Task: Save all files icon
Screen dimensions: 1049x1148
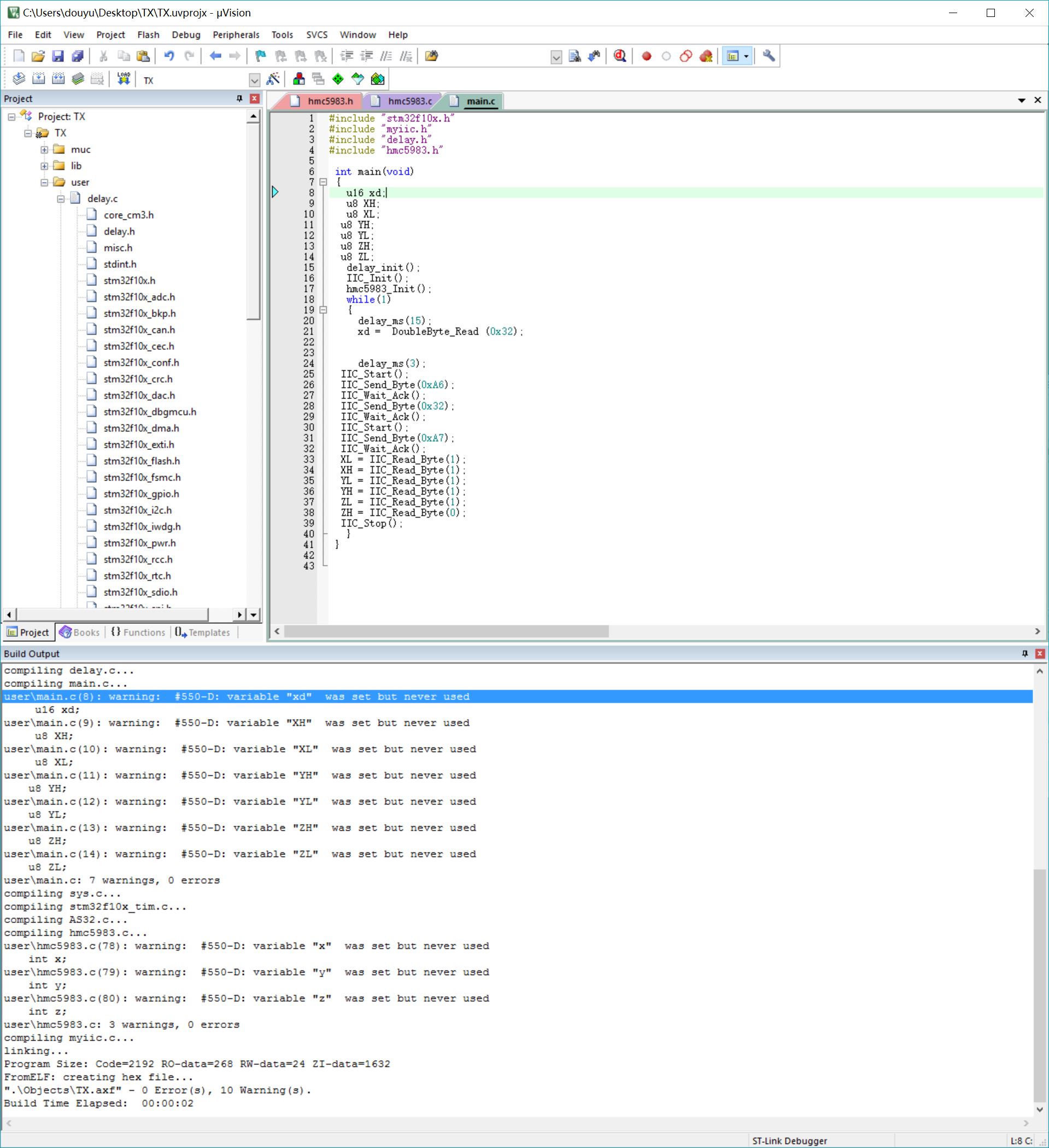Action: [x=78, y=56]
